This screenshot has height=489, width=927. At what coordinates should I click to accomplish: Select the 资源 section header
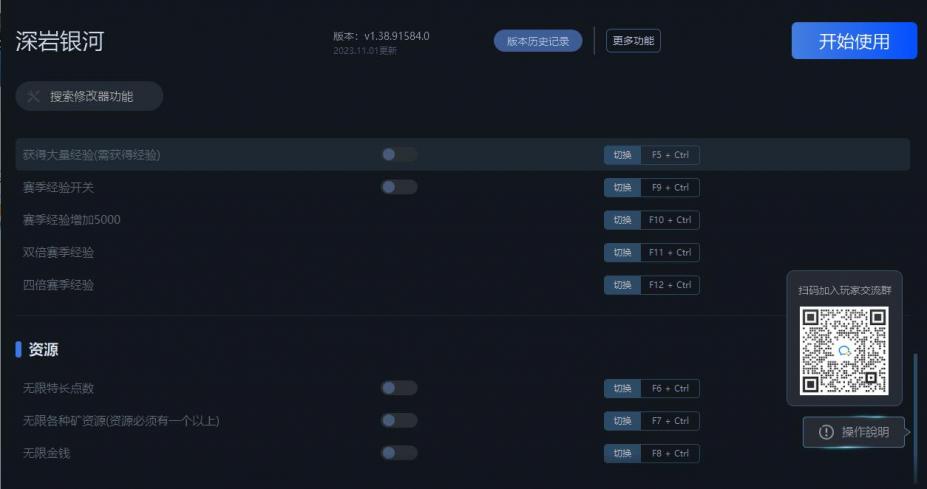click(43, 350)
